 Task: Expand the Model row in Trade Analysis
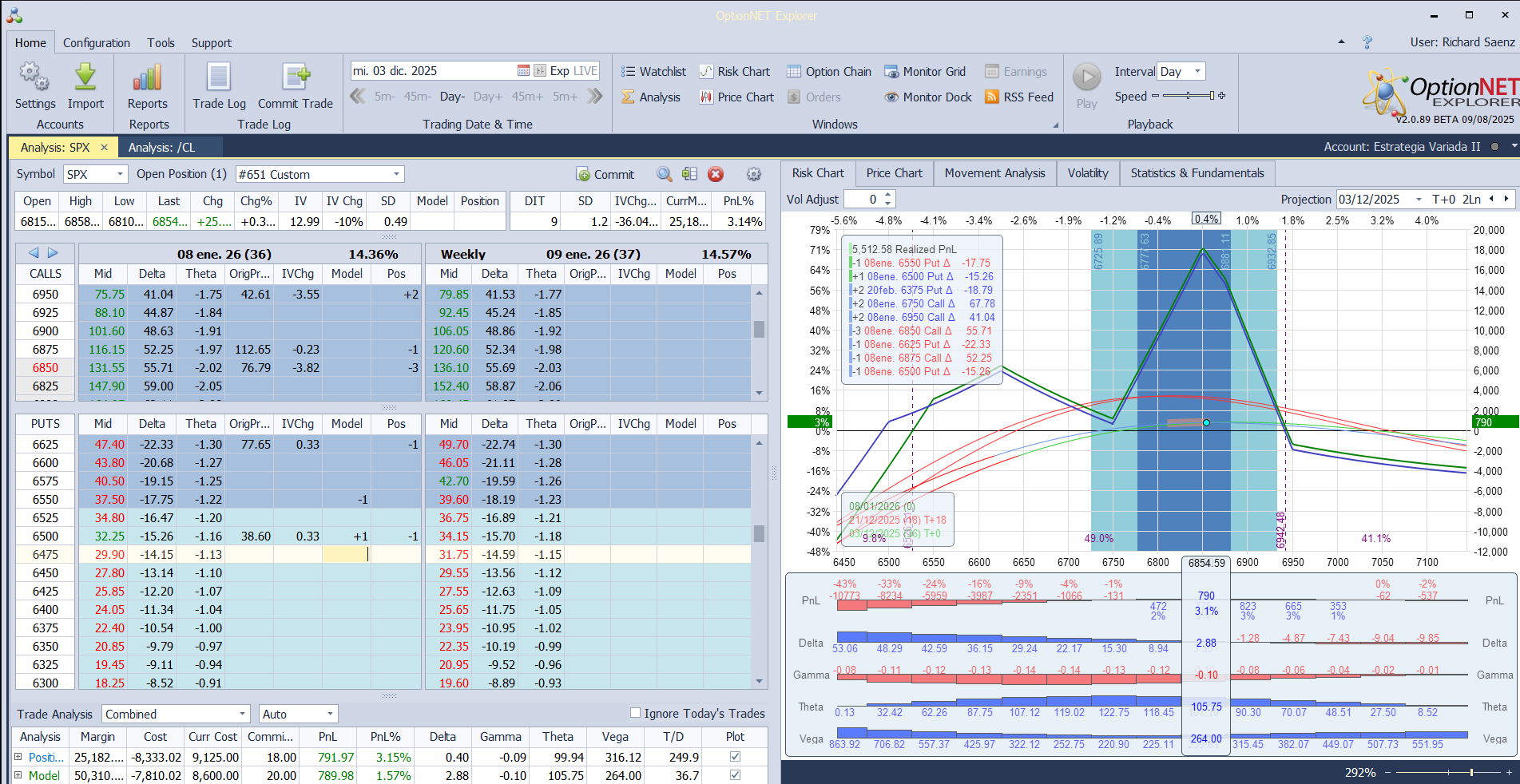coord(18,774)
